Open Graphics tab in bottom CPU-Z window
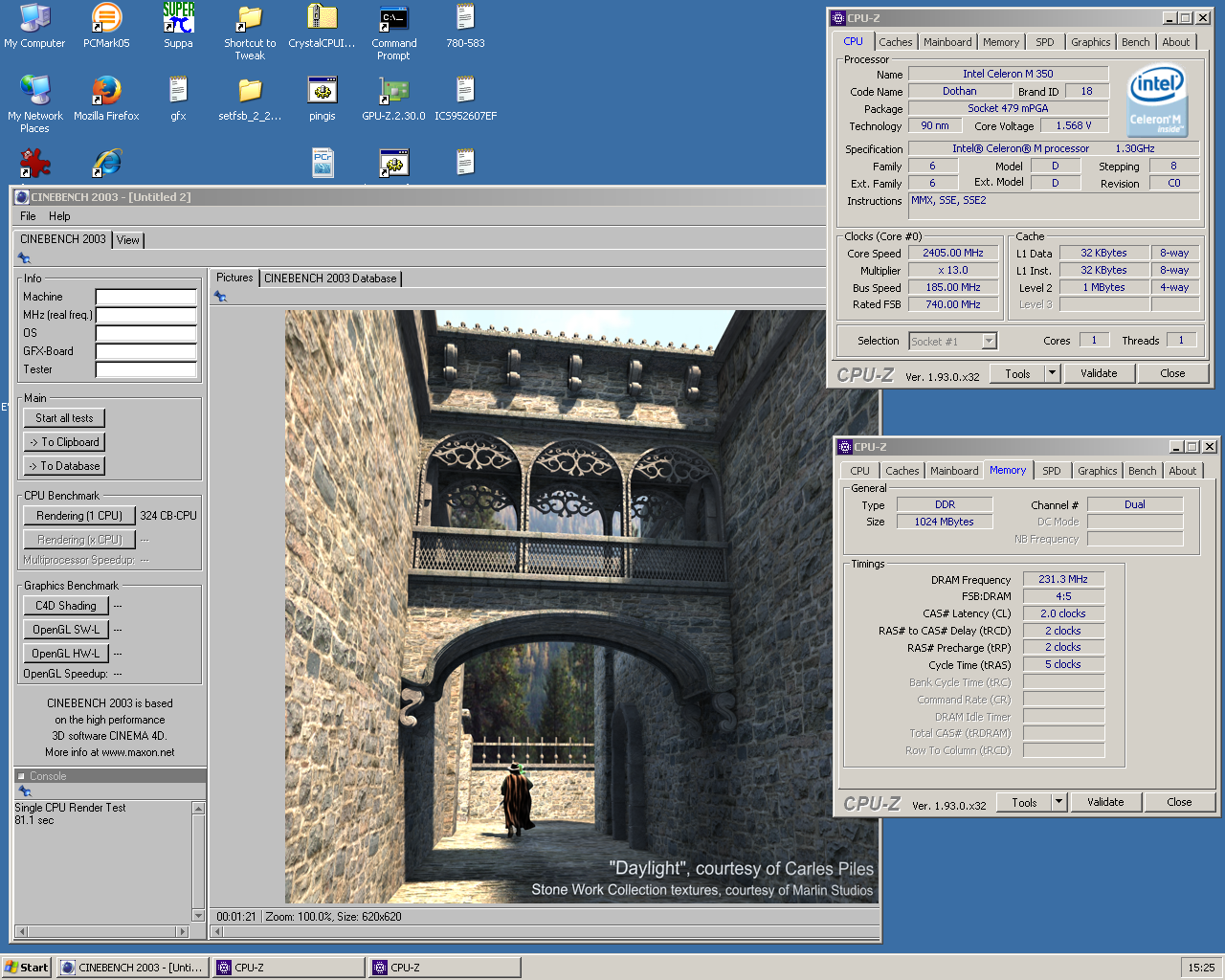 point(1098,471)
